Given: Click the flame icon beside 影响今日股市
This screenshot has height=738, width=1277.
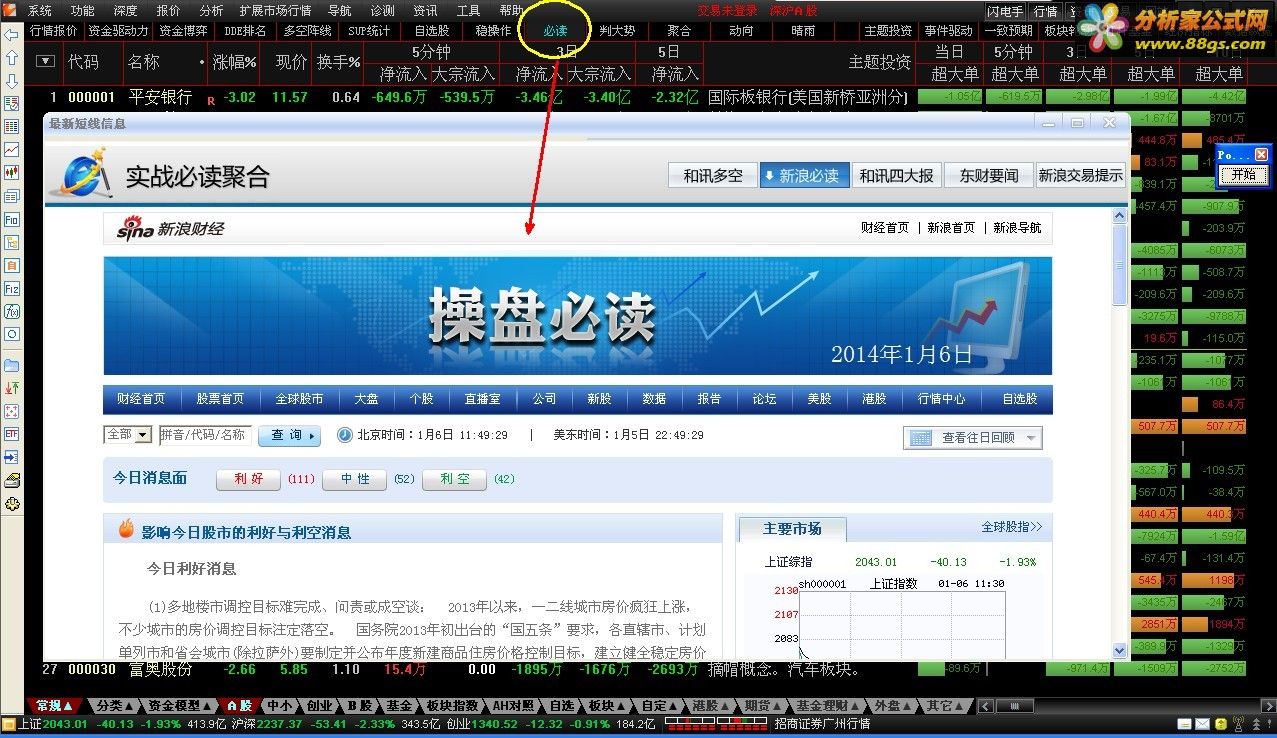Looking at the screenshot, I should pyautogui.click(x=126, y=530).
